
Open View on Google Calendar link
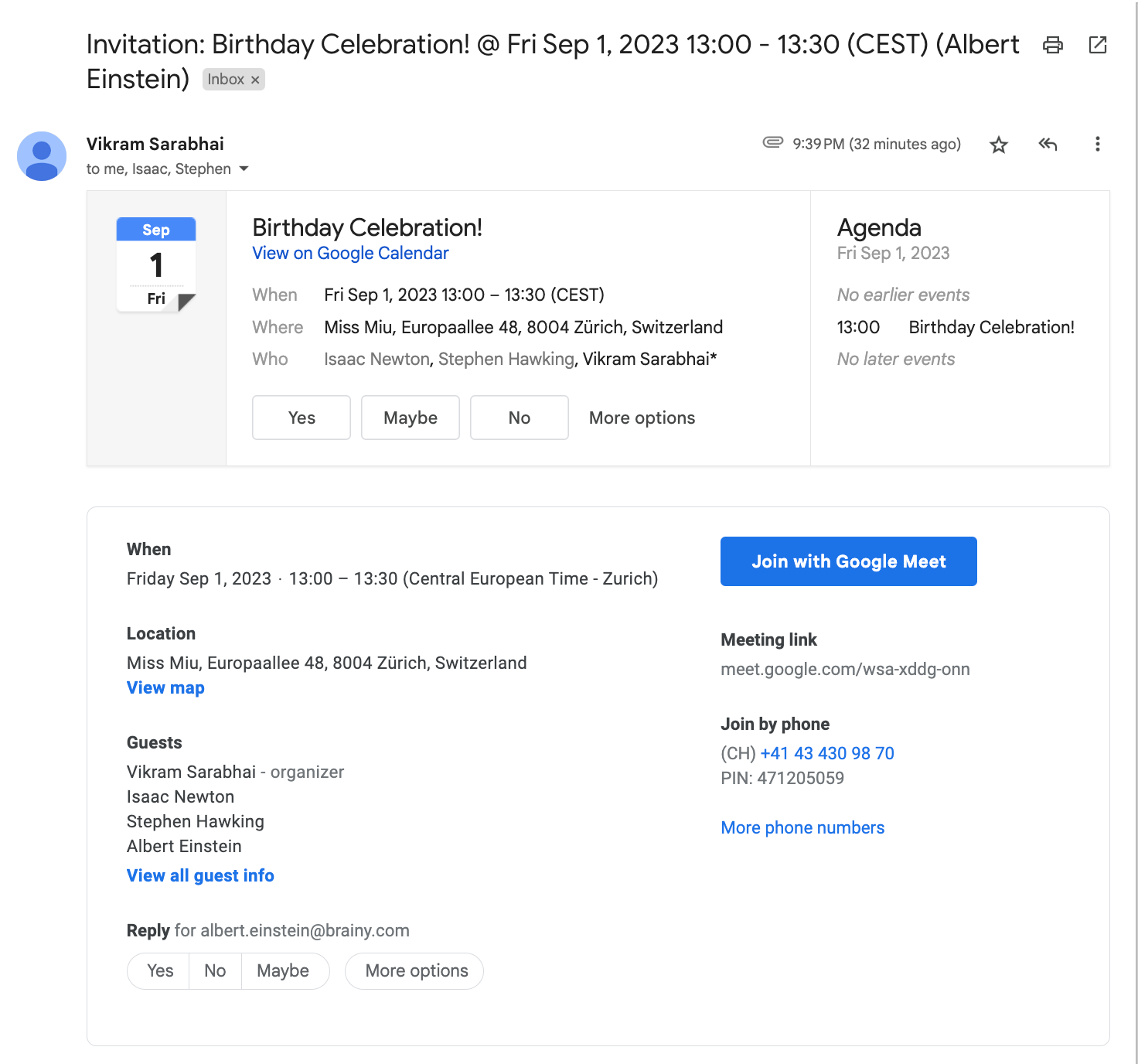(350, 254)
